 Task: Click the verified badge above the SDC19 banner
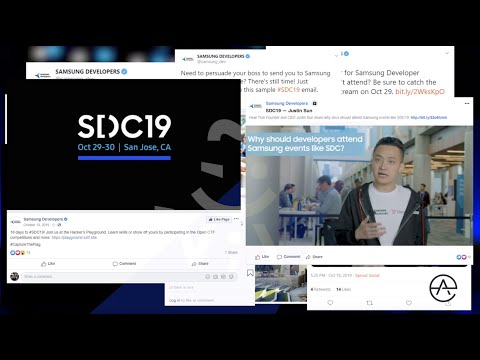click(124, 72)
